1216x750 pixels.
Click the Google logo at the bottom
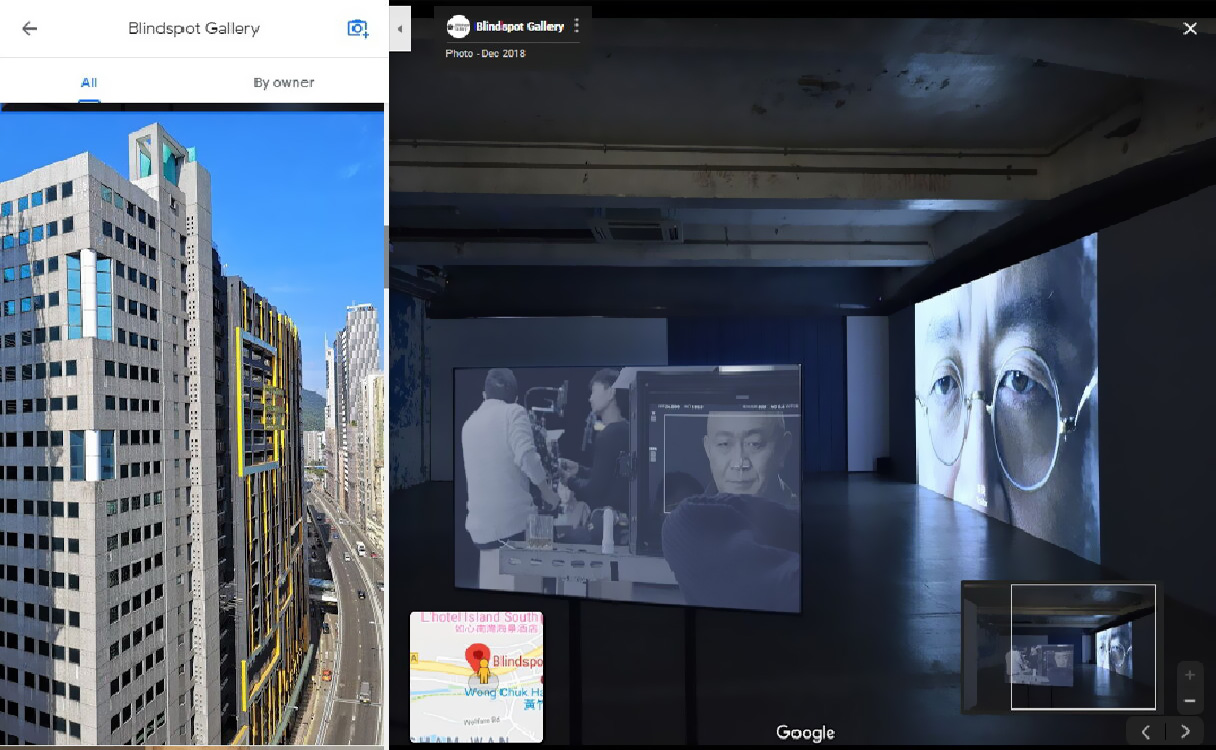point(804,733)
